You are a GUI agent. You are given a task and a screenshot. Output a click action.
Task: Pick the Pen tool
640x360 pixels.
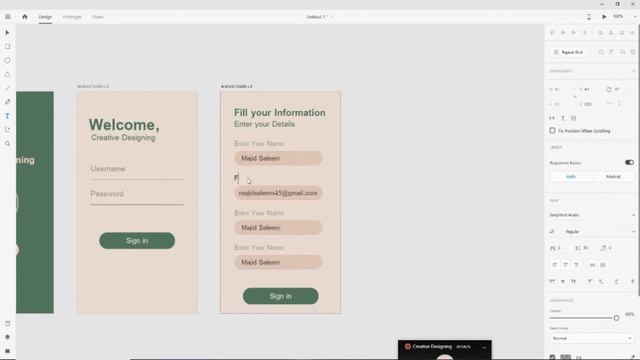point(7,102)
